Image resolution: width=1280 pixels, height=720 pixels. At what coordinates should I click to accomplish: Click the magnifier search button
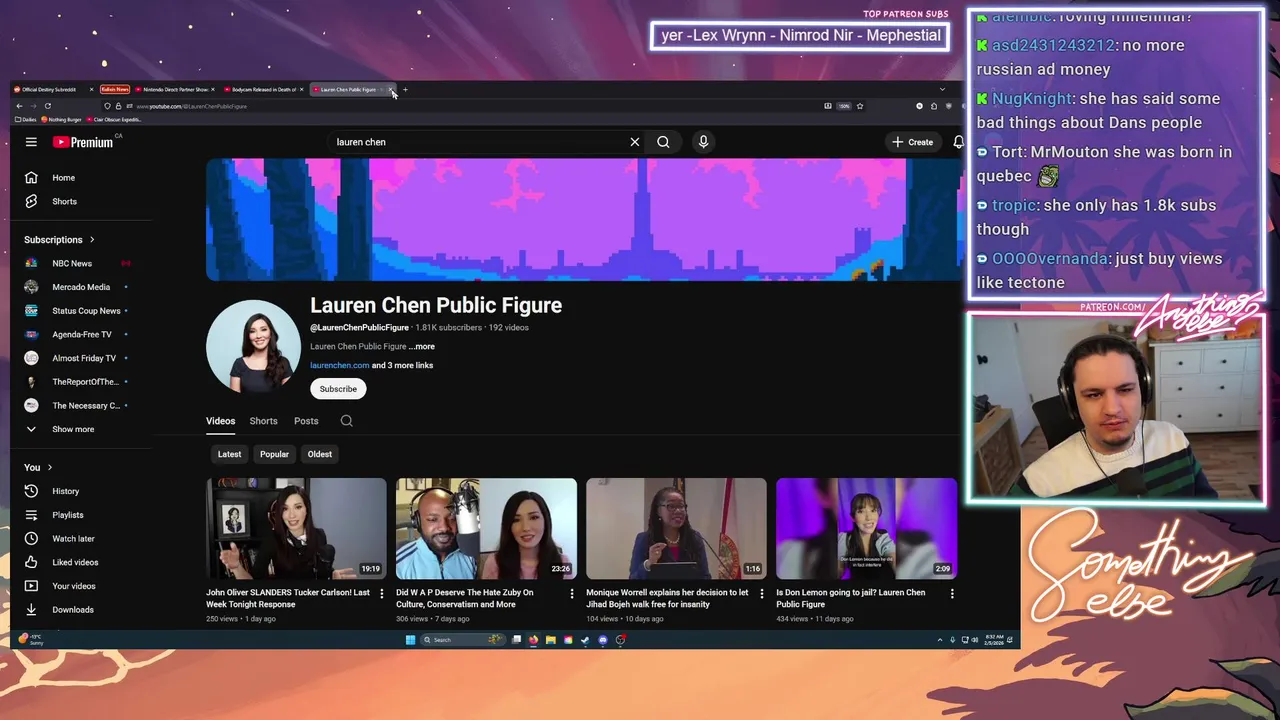pyautogui.click(x=663, y=142)
